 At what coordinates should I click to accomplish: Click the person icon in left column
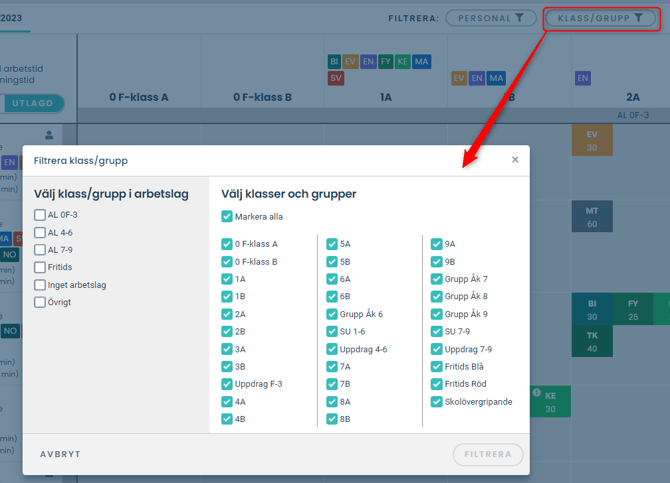(x=49, y=135)
